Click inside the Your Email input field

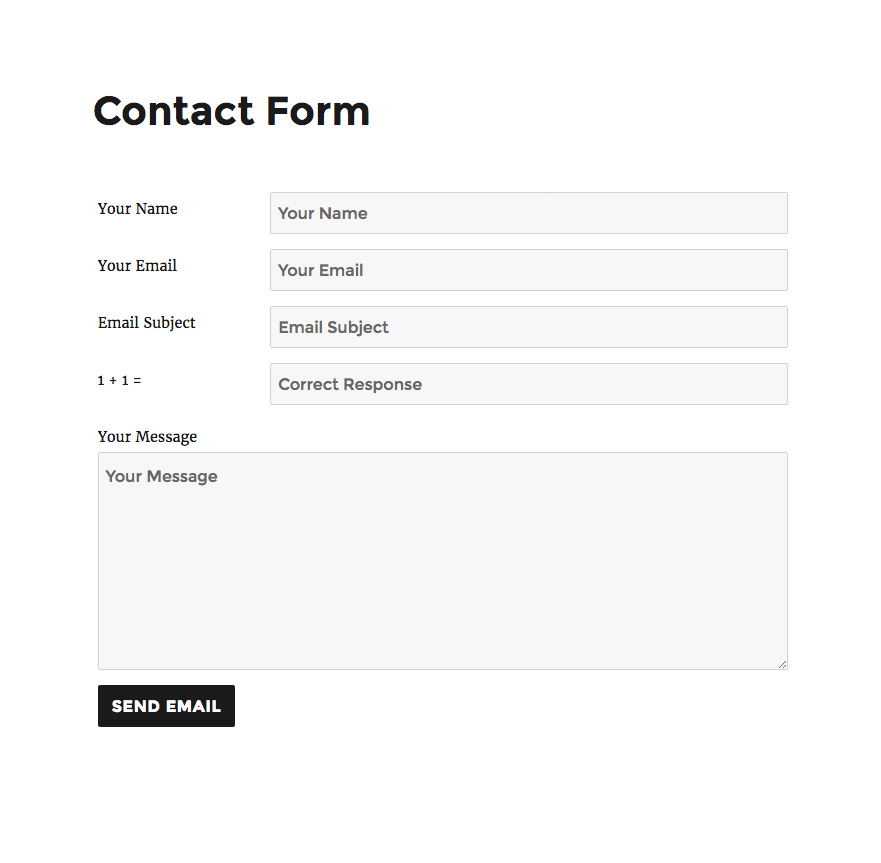pyautogui.click(x=528, y=270)
